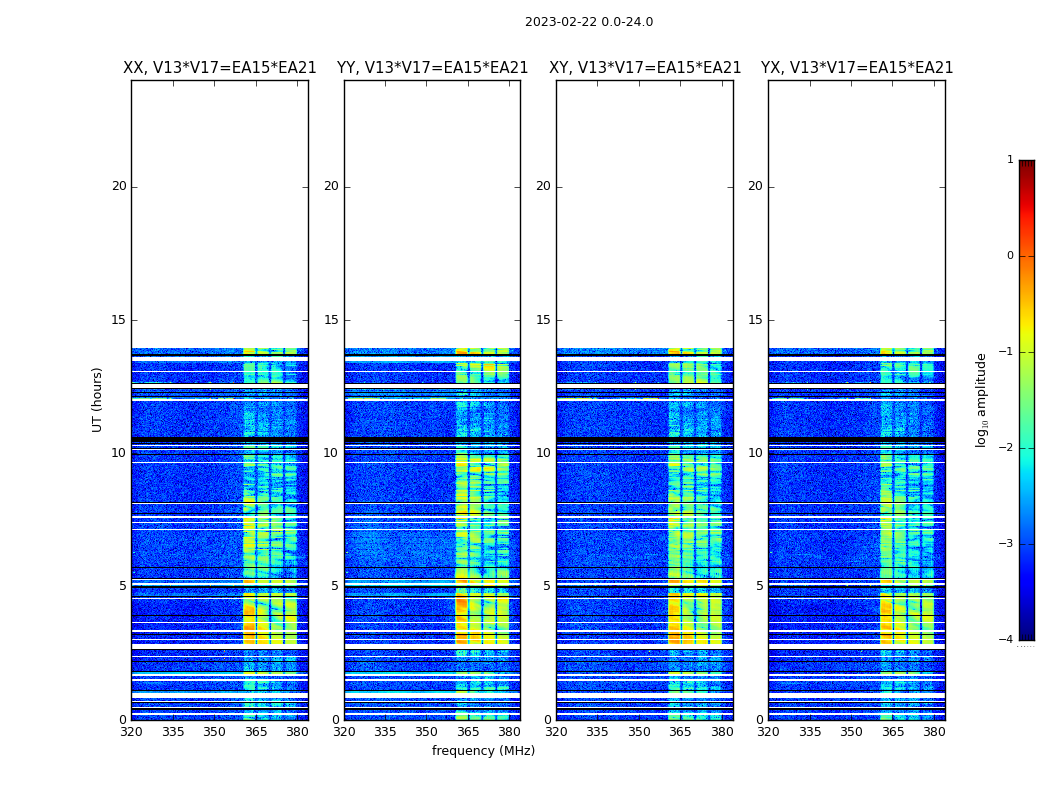Click the YX subplot title
Image resolution: width=1050 pixels, height=800 pixels.
pos(857,68)
